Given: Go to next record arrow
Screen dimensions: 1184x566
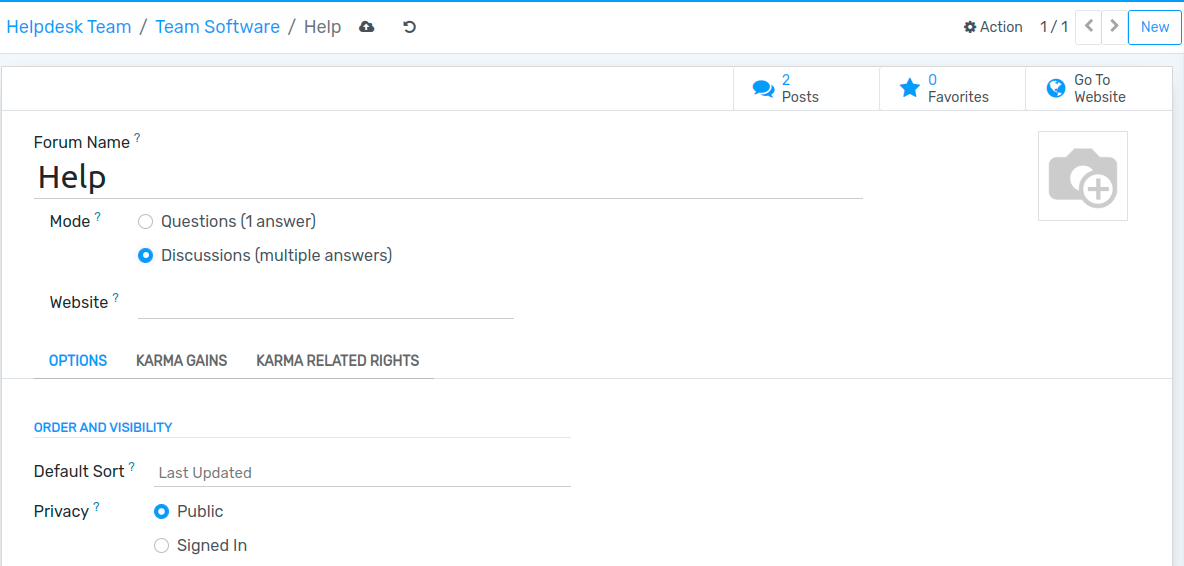Looking at the screenshot, I should pos(1113,27).
